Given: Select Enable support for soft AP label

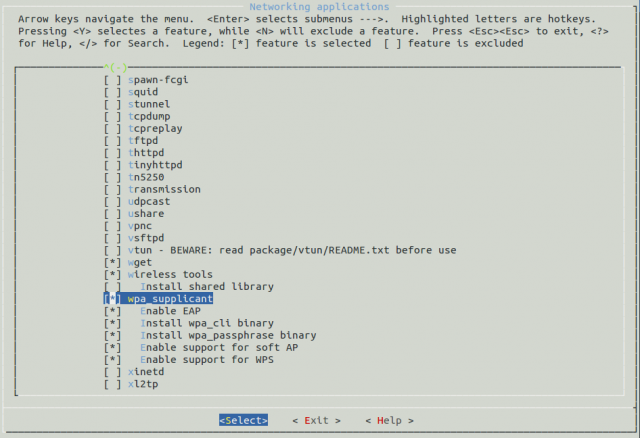Looking at the screenshot, I should (219, 348).
